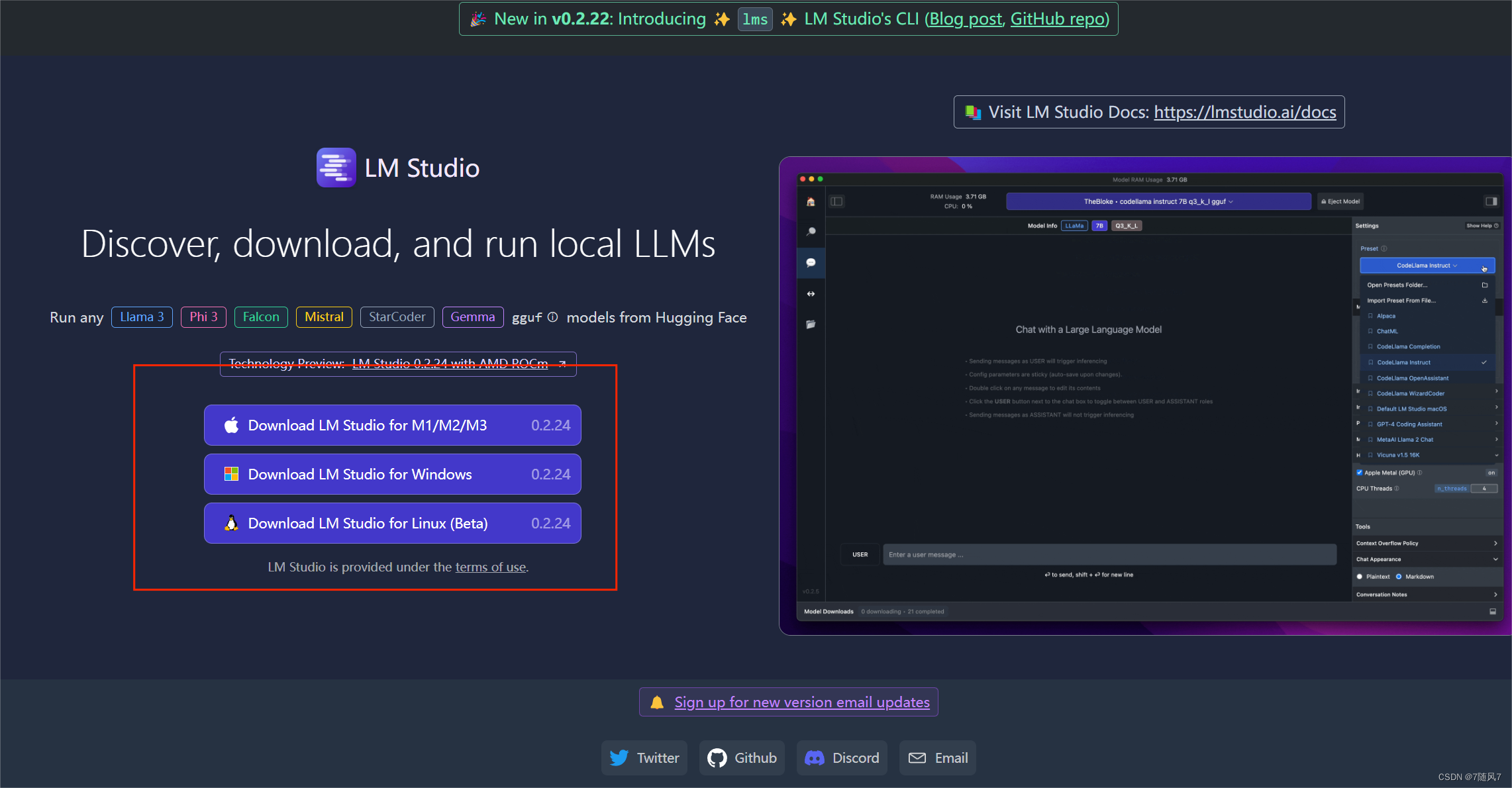Click the Enter a user message field
Screen dimensions: 1512x788
pos(1109,555)
